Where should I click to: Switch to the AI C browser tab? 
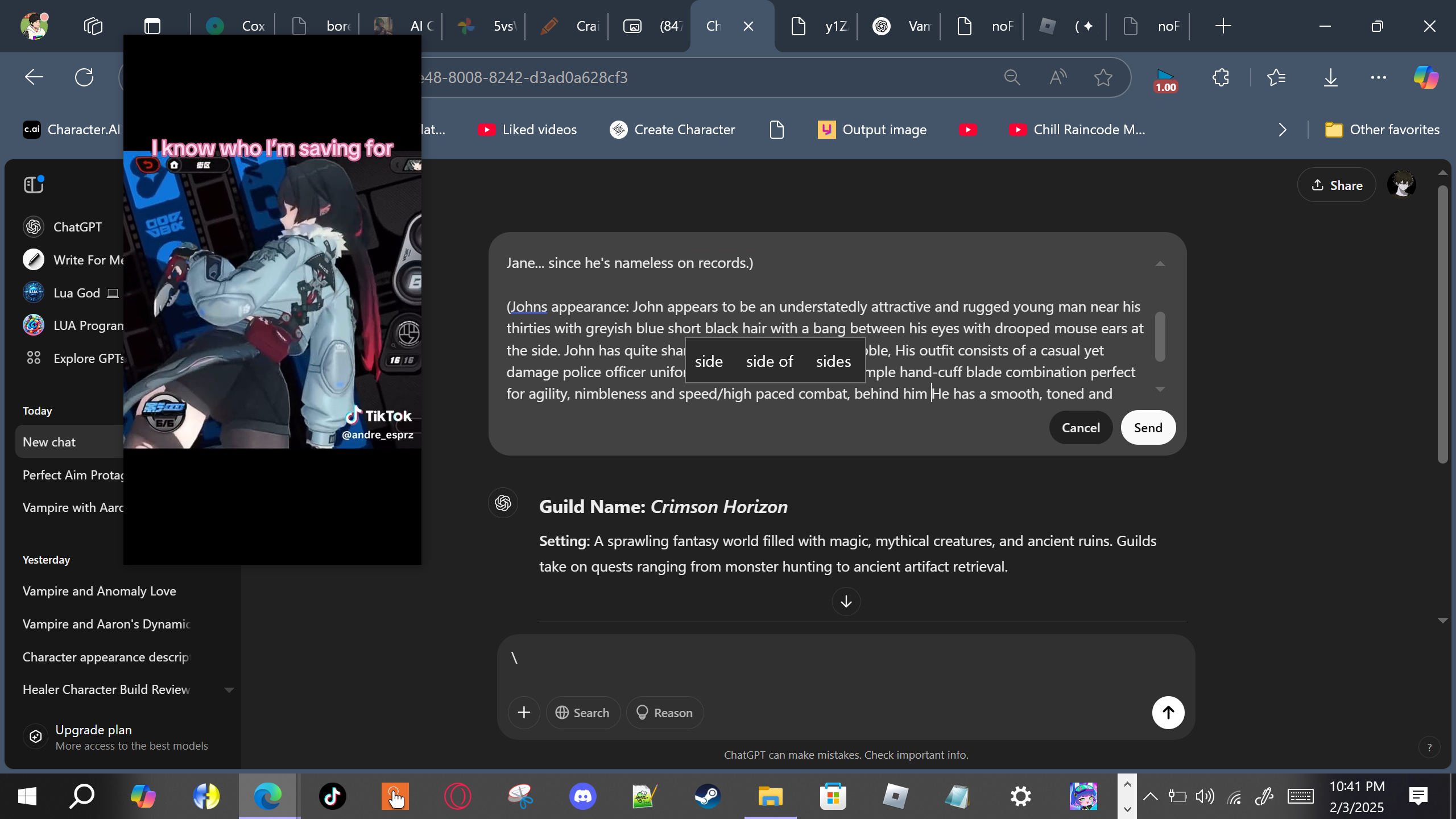coord(401,26)
